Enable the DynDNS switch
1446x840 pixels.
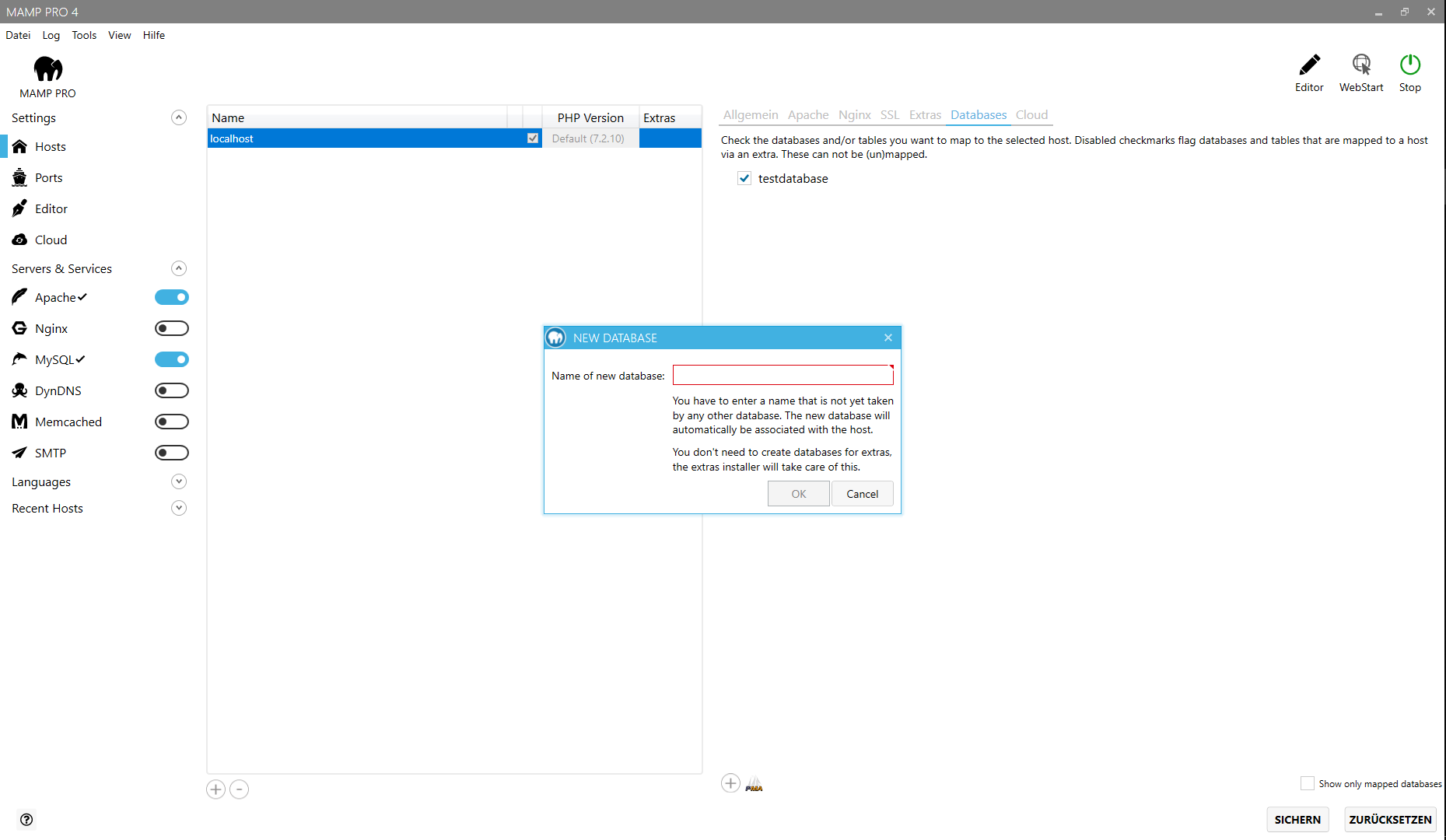tap(172, 390)
